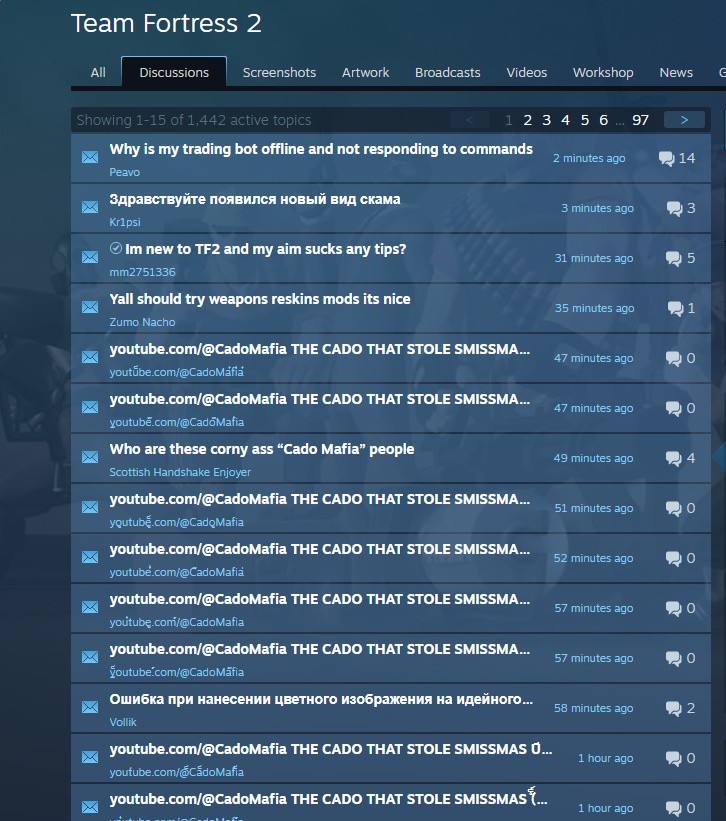The image size is (726, 821).
Task: Jump to page 5 of topics
Action: [585, 120]
